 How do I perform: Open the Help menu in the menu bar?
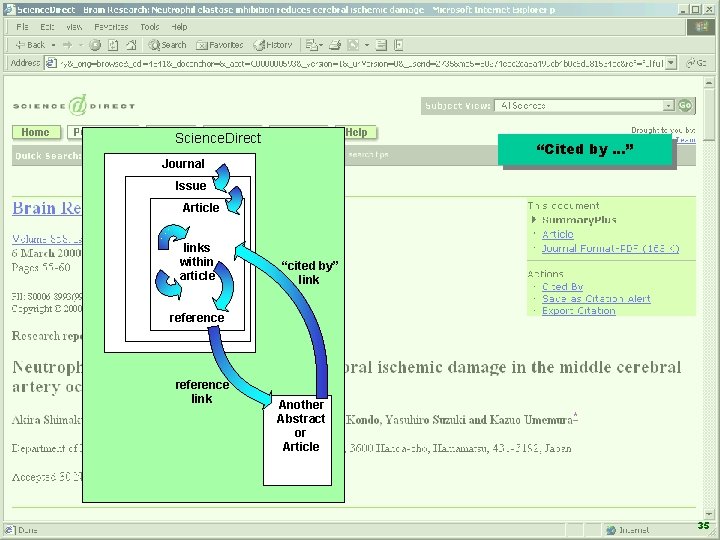tap(179, 27)
